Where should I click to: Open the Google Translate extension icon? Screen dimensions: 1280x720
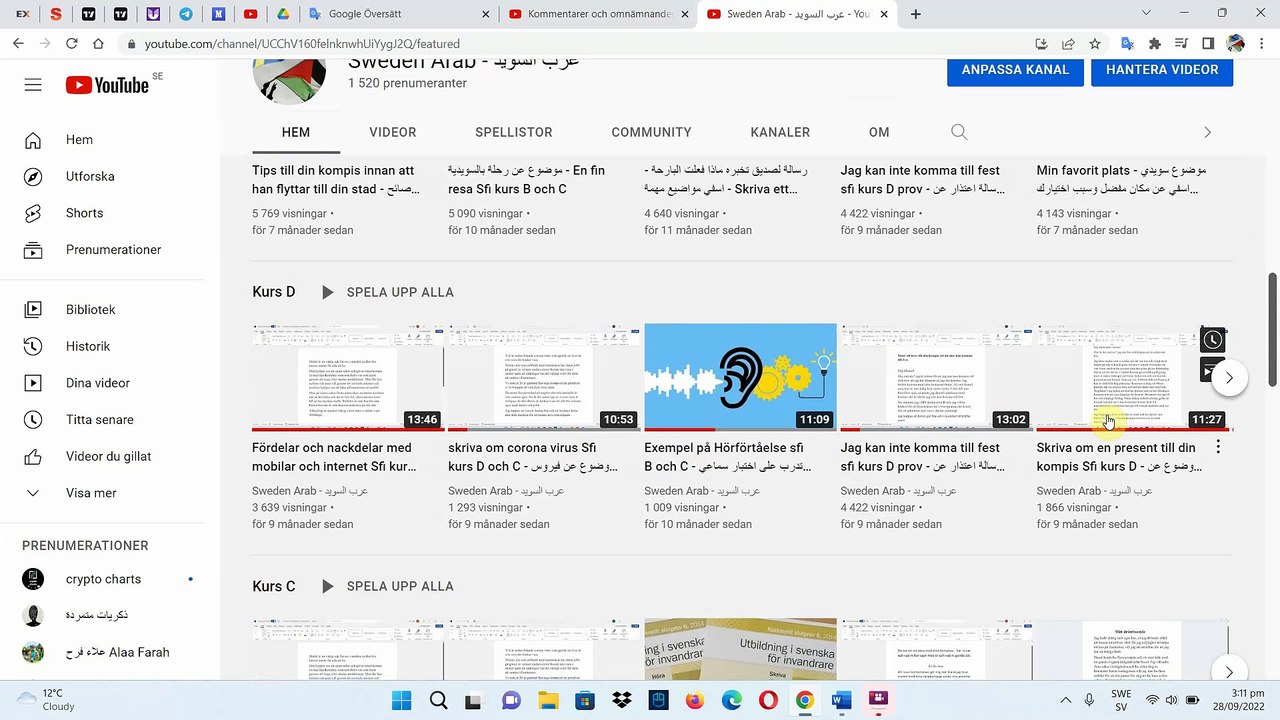coord(1128,44)
